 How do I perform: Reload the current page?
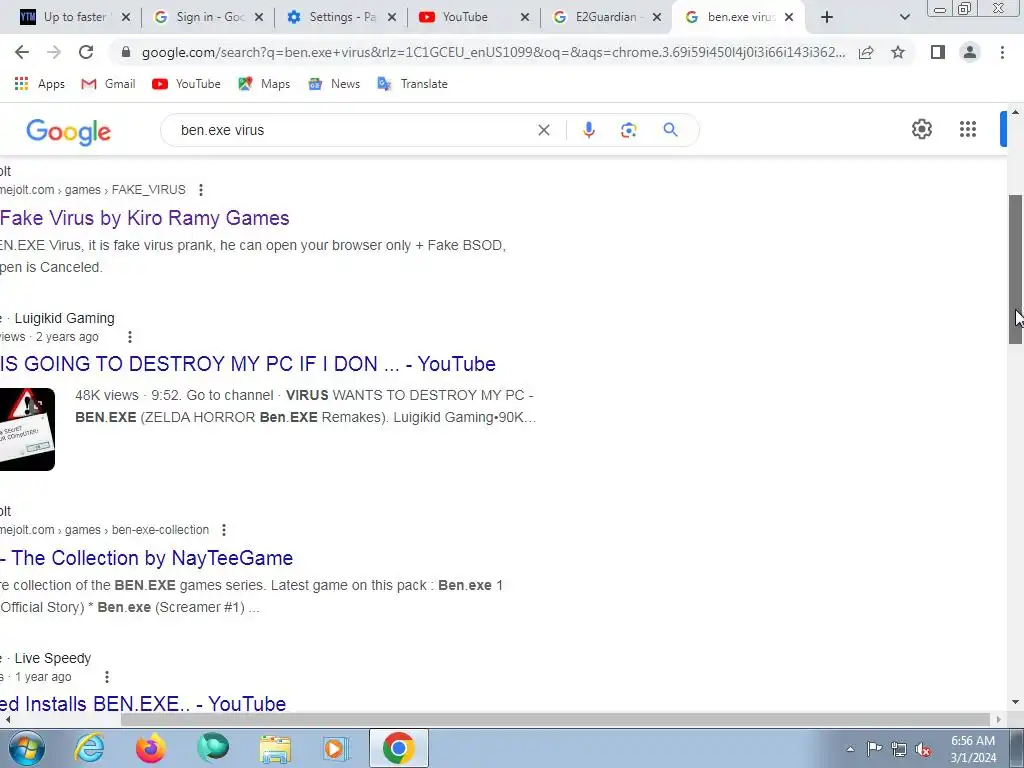tap(86, 52)
